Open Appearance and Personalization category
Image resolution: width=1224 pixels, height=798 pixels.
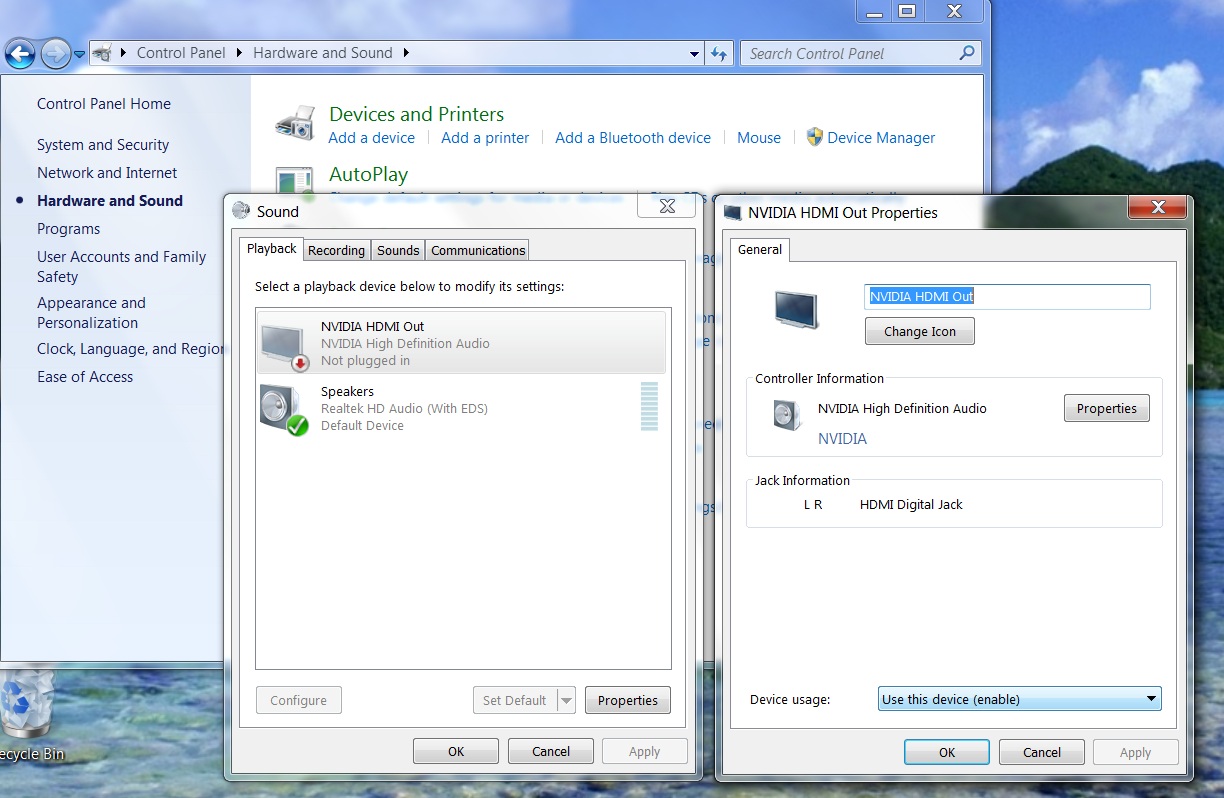click(91, 313)
